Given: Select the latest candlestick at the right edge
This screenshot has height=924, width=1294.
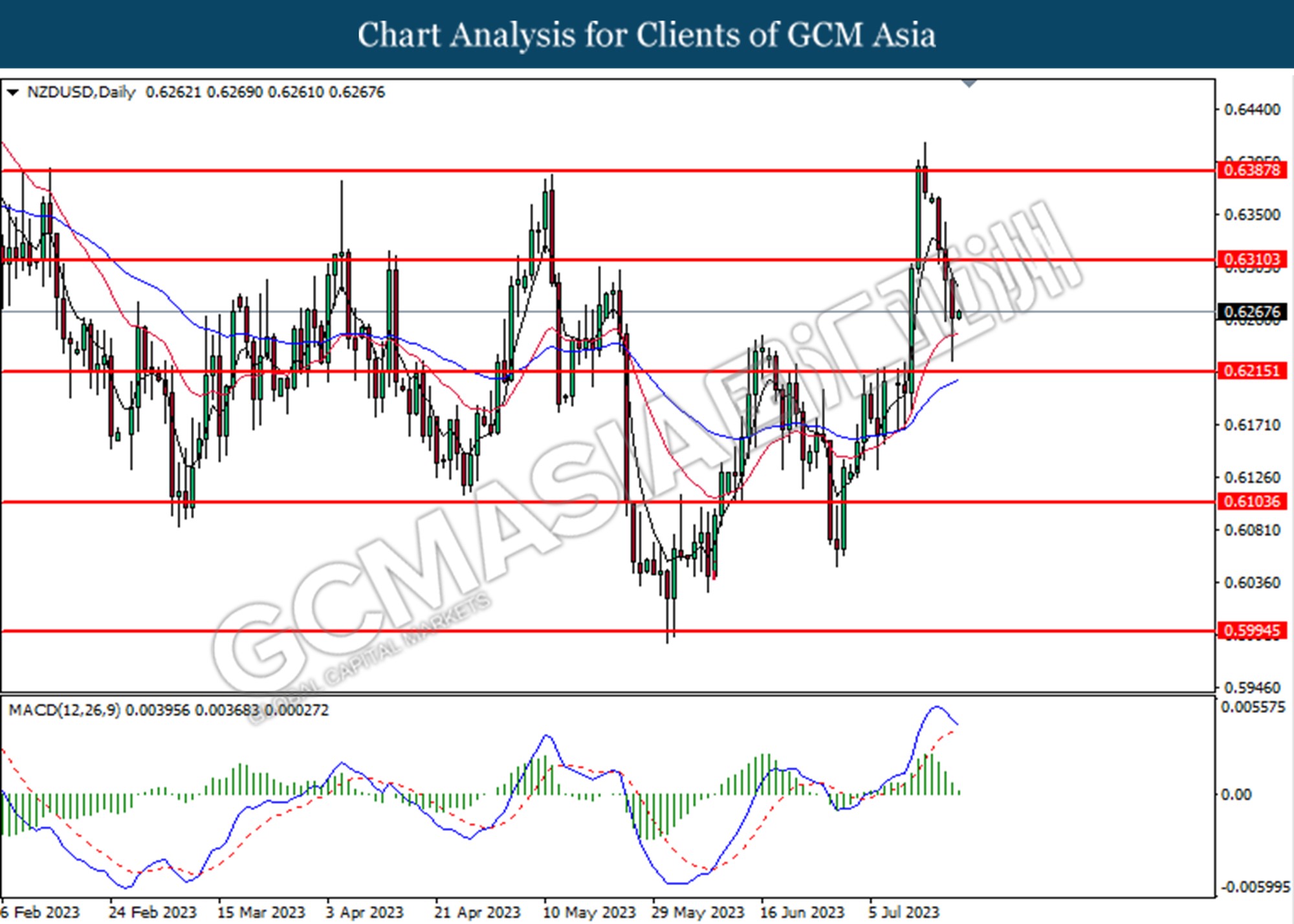Looking at the screenshot, I should pos(959,314).
